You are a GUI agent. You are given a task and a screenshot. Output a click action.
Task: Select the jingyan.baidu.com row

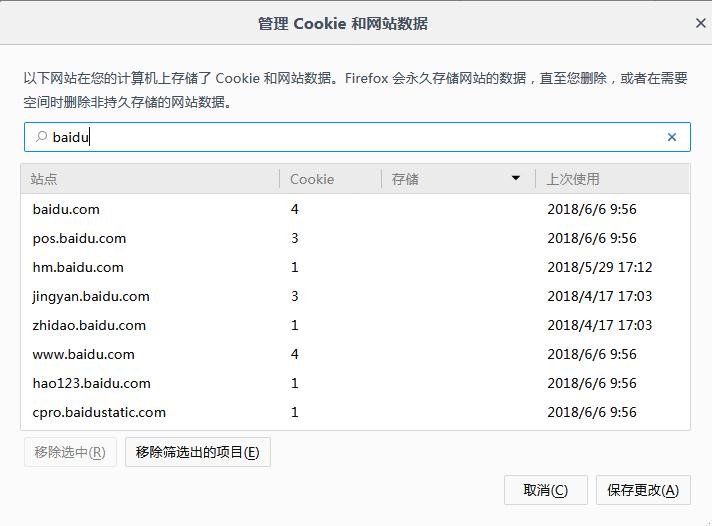(x=356, y=296)
